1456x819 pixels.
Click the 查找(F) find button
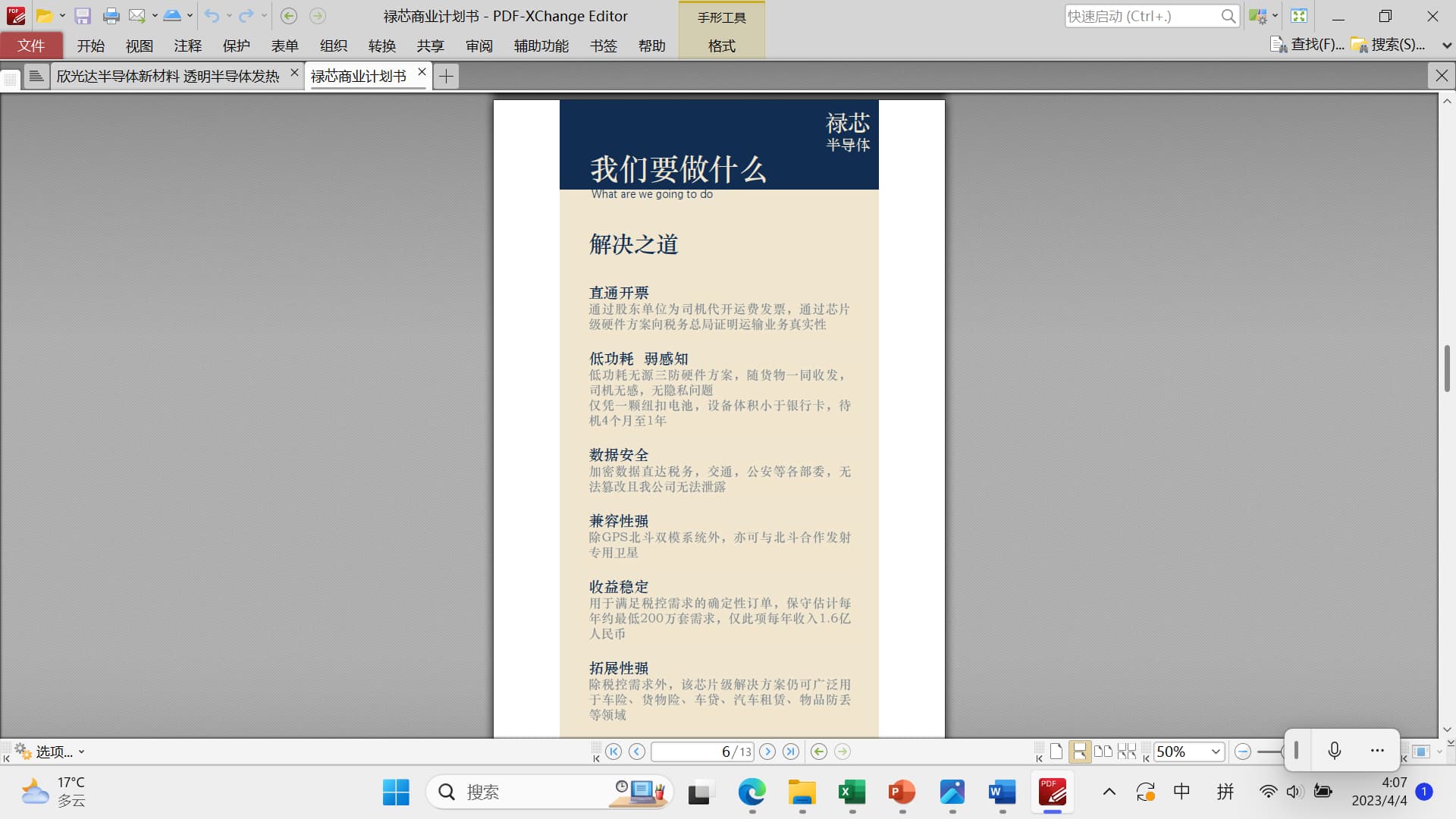(1307, 45)
